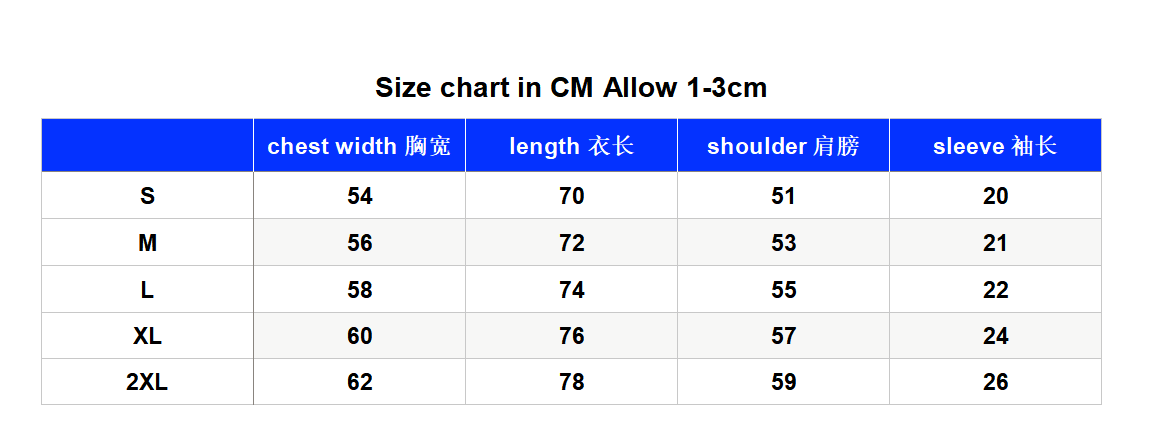Select the S size row label
The height and width of the screenshot is (435, 1154).
pos(147,196)
